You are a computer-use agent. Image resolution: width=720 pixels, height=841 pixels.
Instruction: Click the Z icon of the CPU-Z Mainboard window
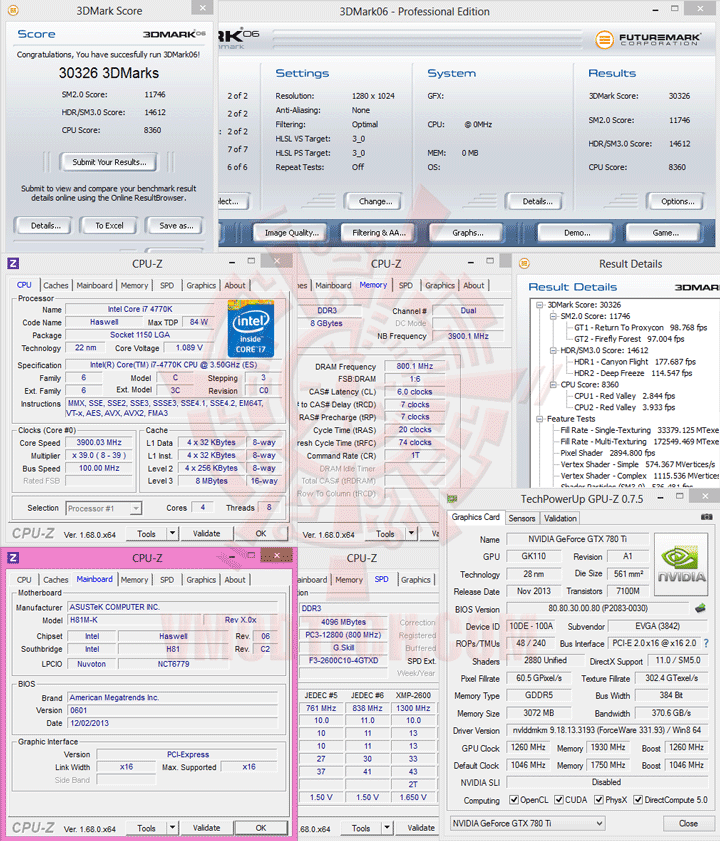[x=13, y=558]
